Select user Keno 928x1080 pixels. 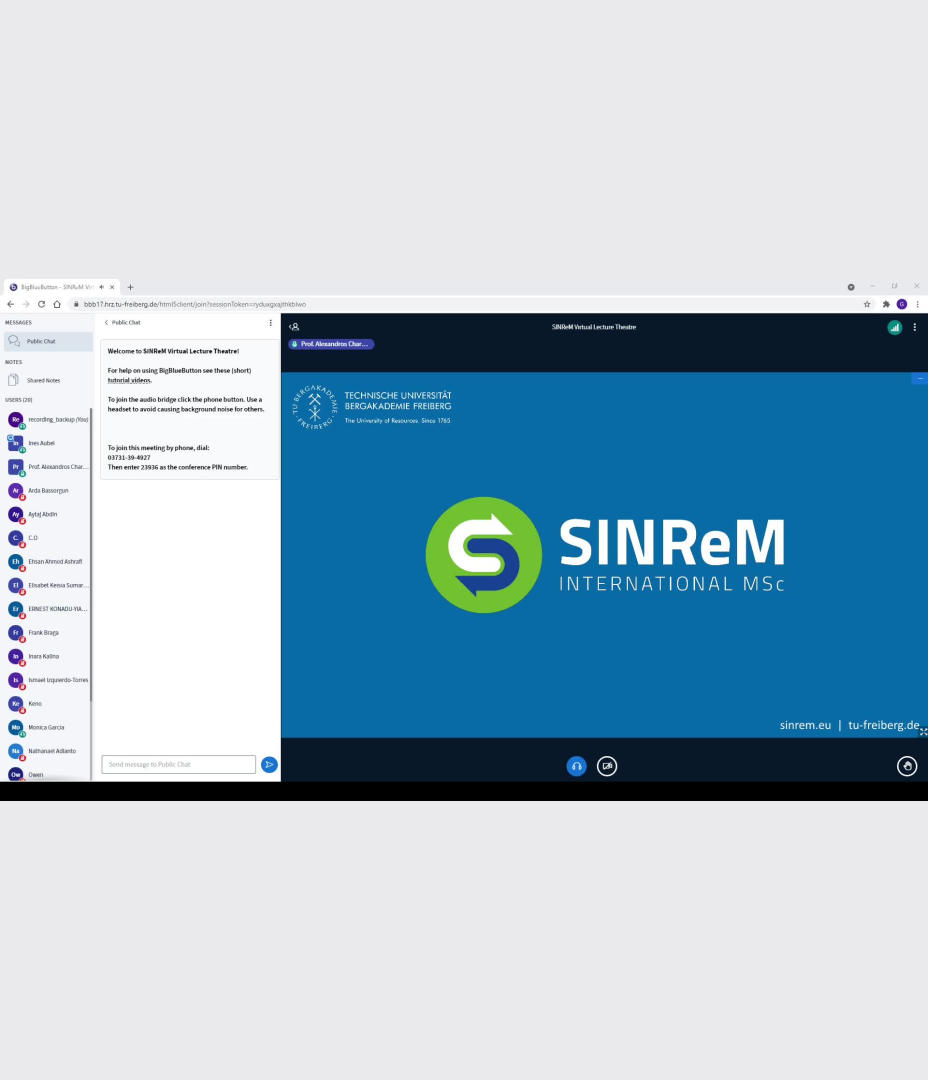tap(48, 703)
